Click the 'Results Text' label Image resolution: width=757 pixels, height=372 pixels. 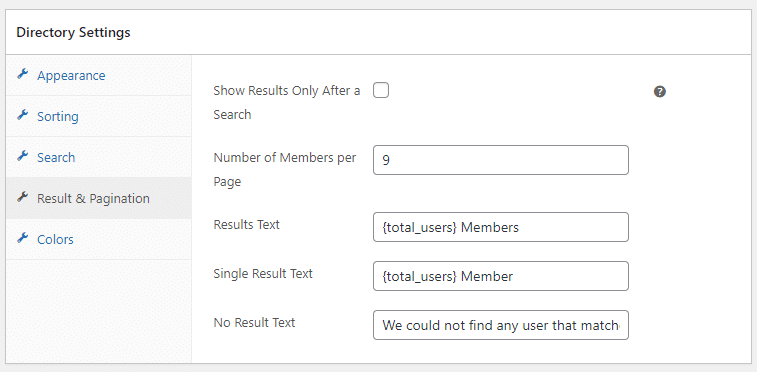(246, 224)
